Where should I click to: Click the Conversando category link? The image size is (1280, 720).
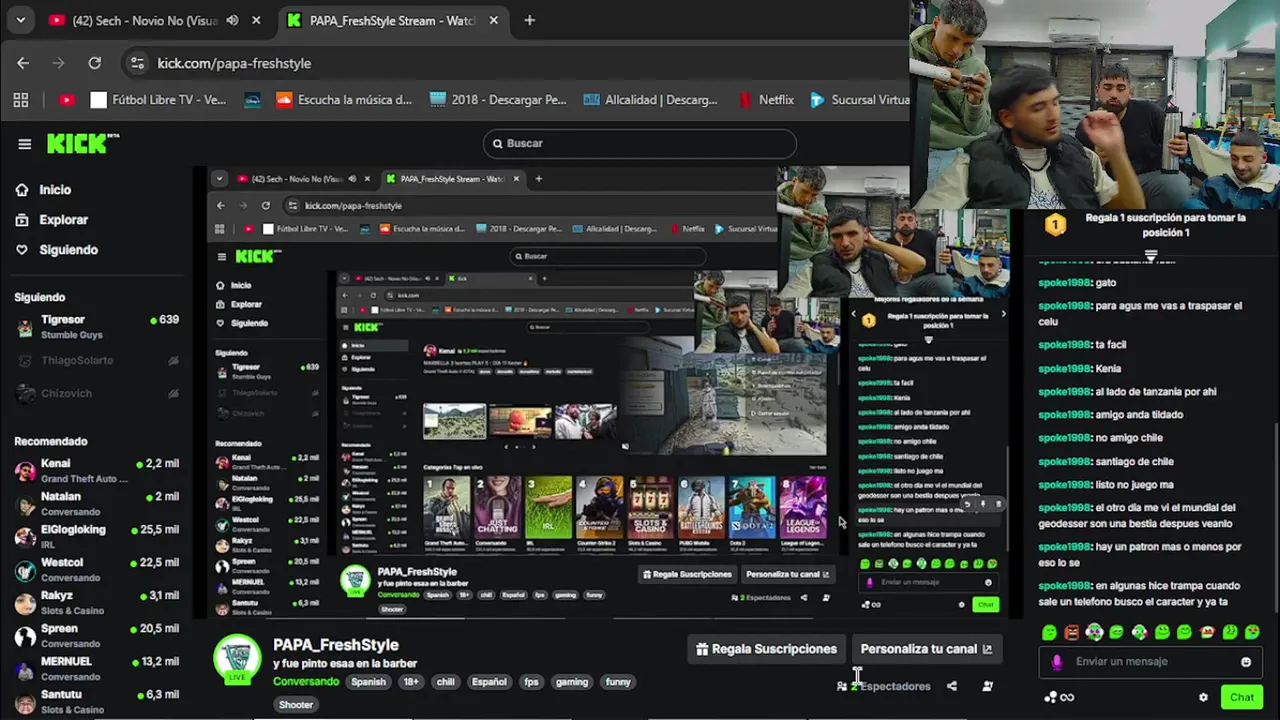tap(306, 682)
